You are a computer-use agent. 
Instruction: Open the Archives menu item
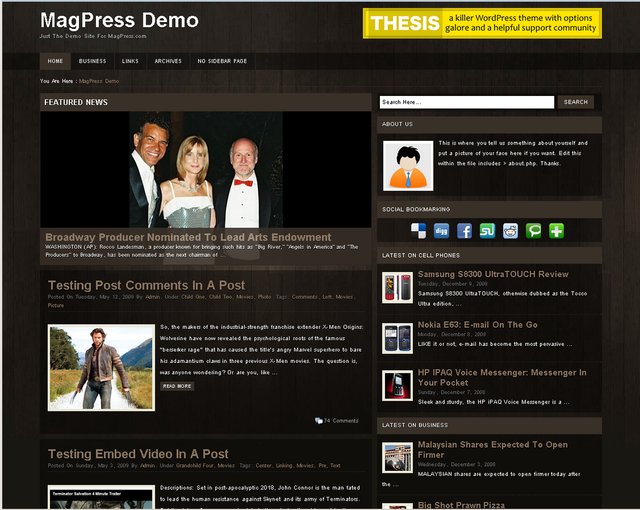click(x=168, y=61)
